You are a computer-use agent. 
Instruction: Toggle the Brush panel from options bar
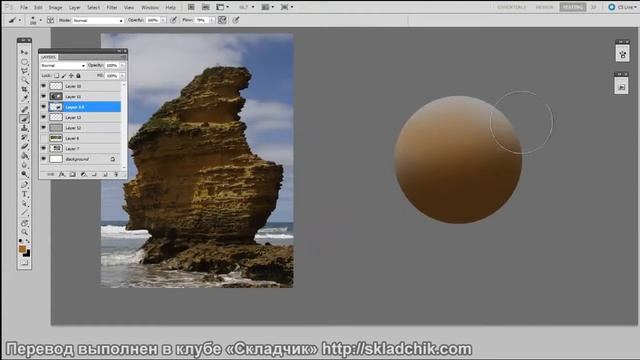(51, 20)
